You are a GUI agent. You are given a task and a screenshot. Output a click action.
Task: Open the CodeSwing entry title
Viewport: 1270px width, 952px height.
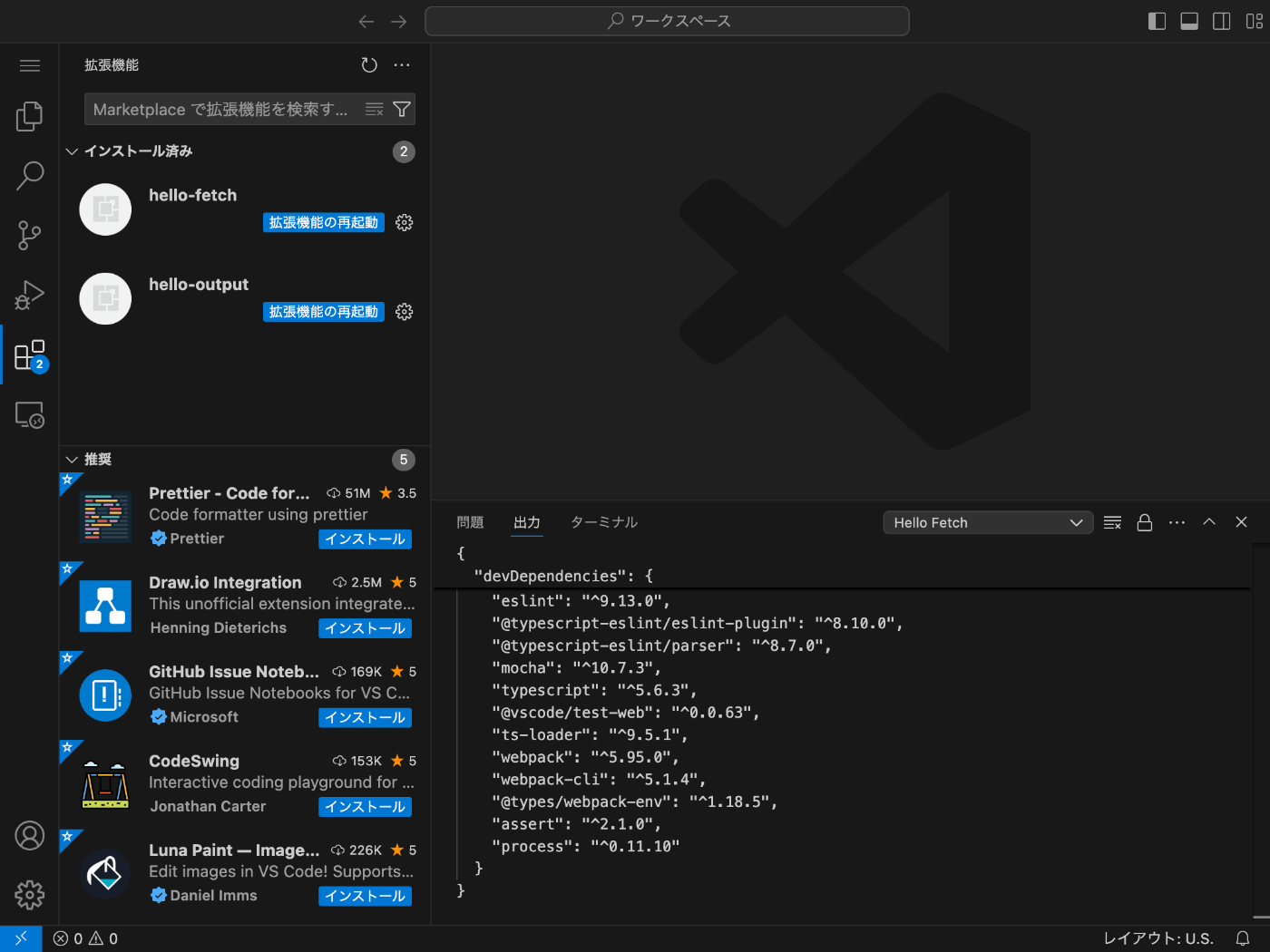coord(194,761)
